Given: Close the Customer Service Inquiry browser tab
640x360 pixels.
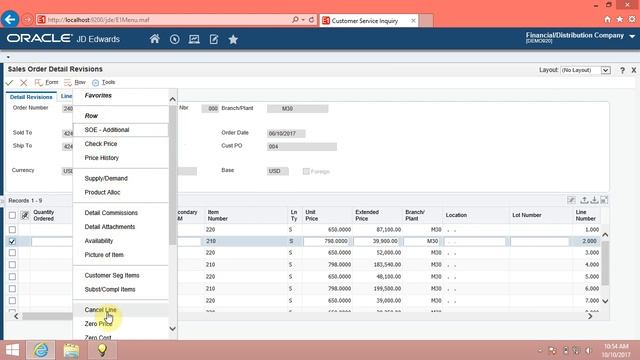Looking at the screenshot, I should [x=413, y=20].
